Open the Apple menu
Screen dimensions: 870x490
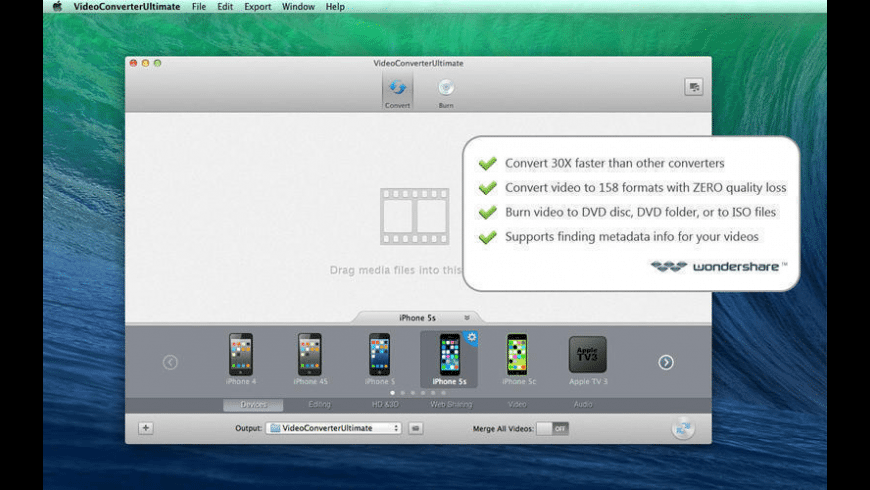pyautogui.click(x=57, y=7)
